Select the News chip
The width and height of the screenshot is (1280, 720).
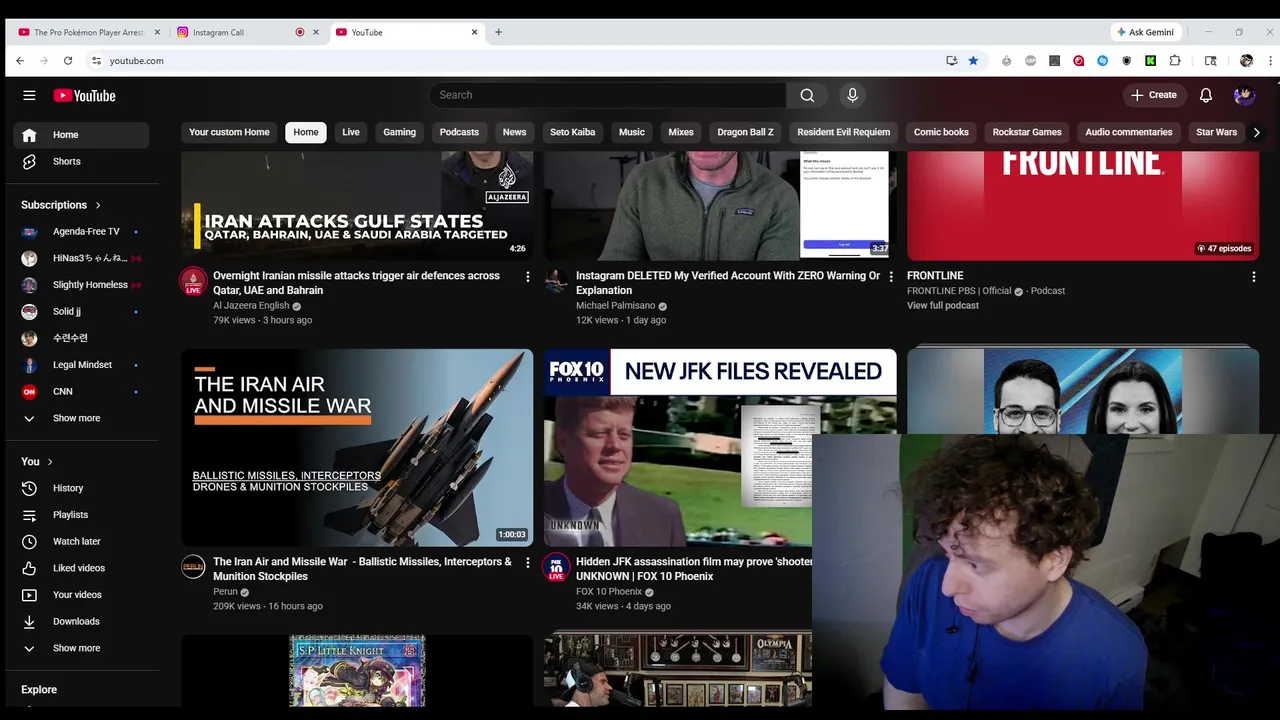514,132
